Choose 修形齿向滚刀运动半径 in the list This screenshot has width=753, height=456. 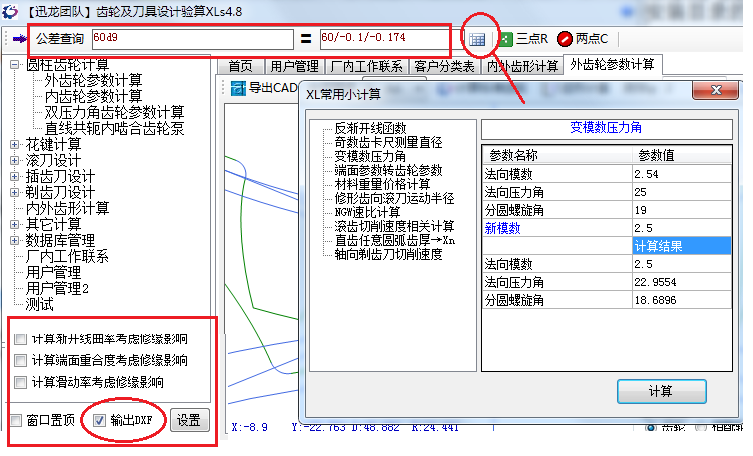pos(394,198)
